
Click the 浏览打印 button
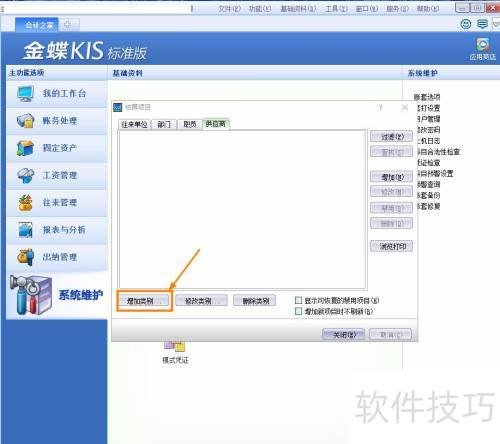pos(391,246)
